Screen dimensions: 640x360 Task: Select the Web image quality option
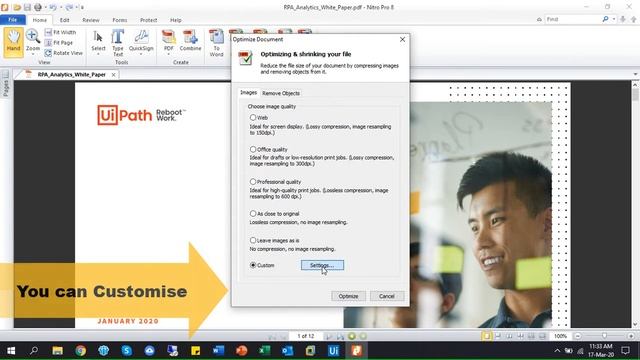coord(253,118)
